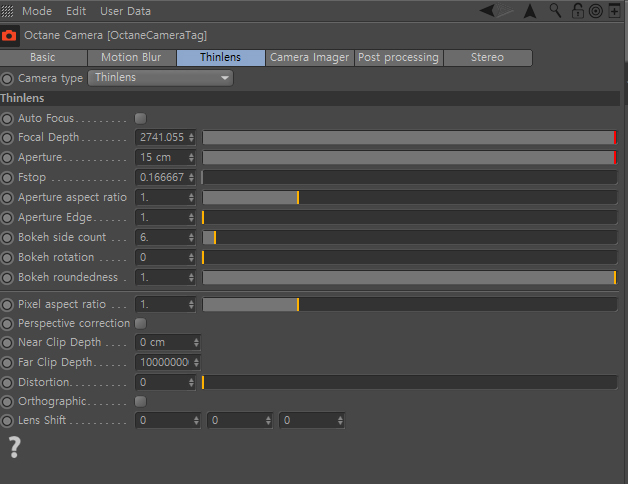Open the Camera type Thinlens dropdown

(x=161, y=78)
